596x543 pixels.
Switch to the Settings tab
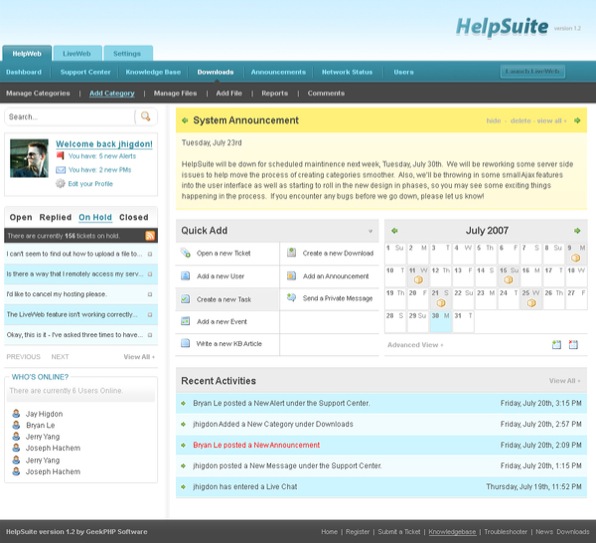(x=127, y=54)
